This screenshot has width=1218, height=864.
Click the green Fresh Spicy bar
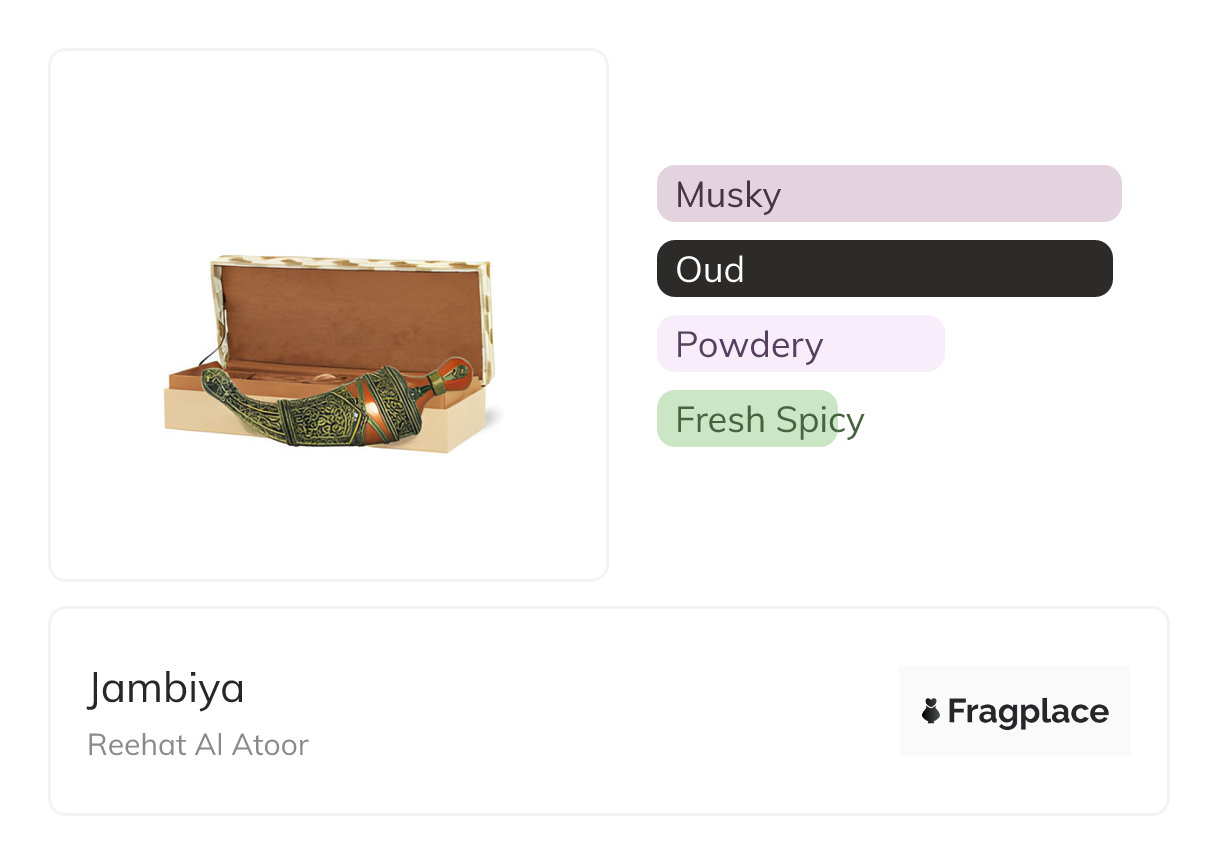click(746, 419)
